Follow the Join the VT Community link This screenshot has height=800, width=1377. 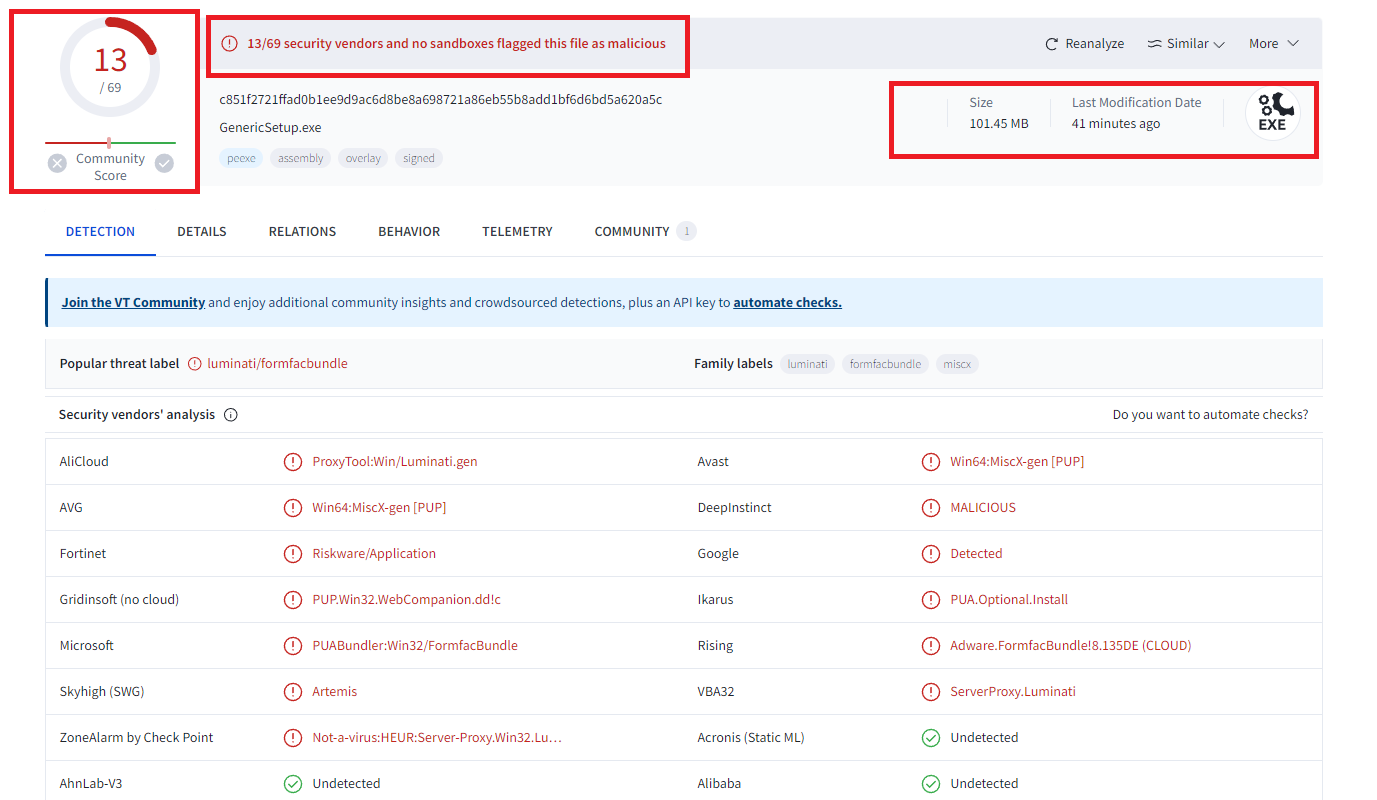(x=133, y=303)
